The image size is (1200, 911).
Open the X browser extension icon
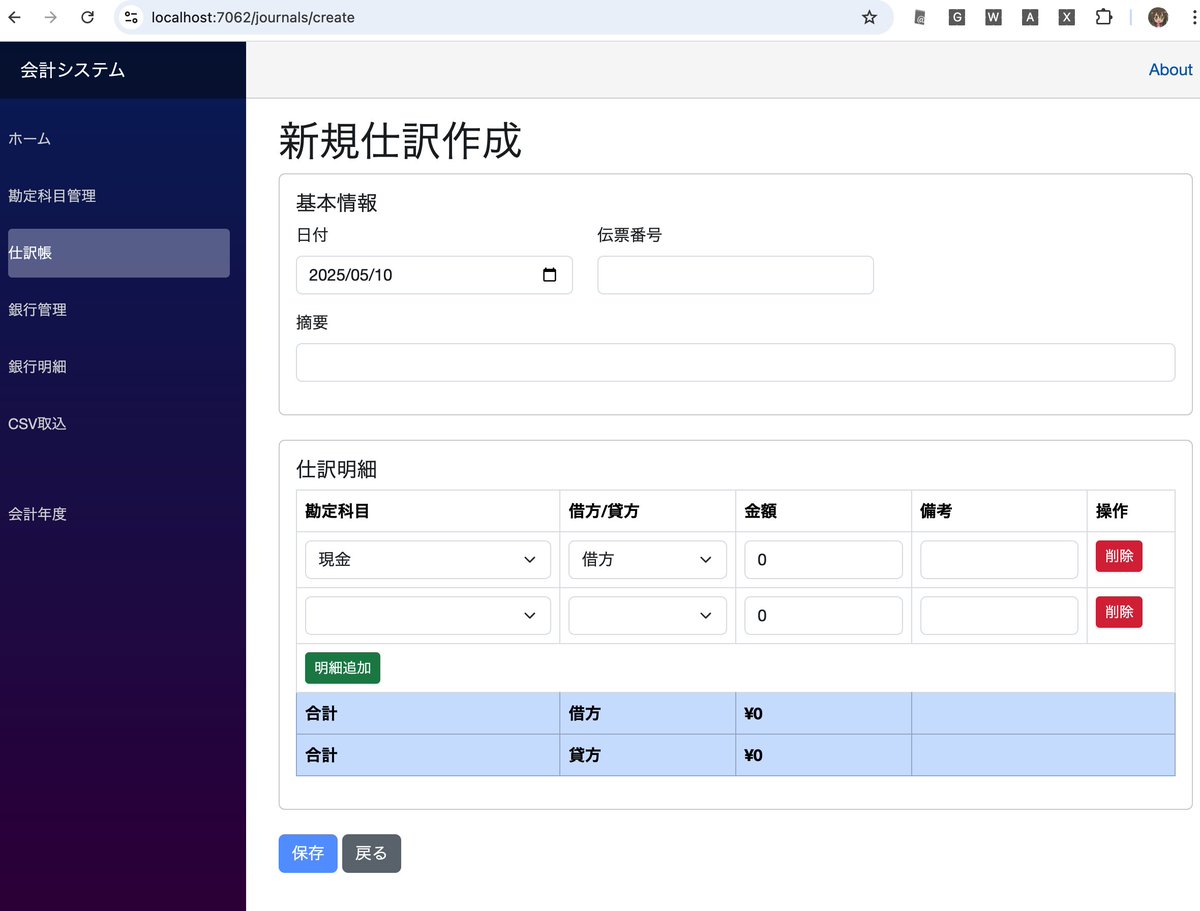pyautogui.click(x=1067, y=17)
